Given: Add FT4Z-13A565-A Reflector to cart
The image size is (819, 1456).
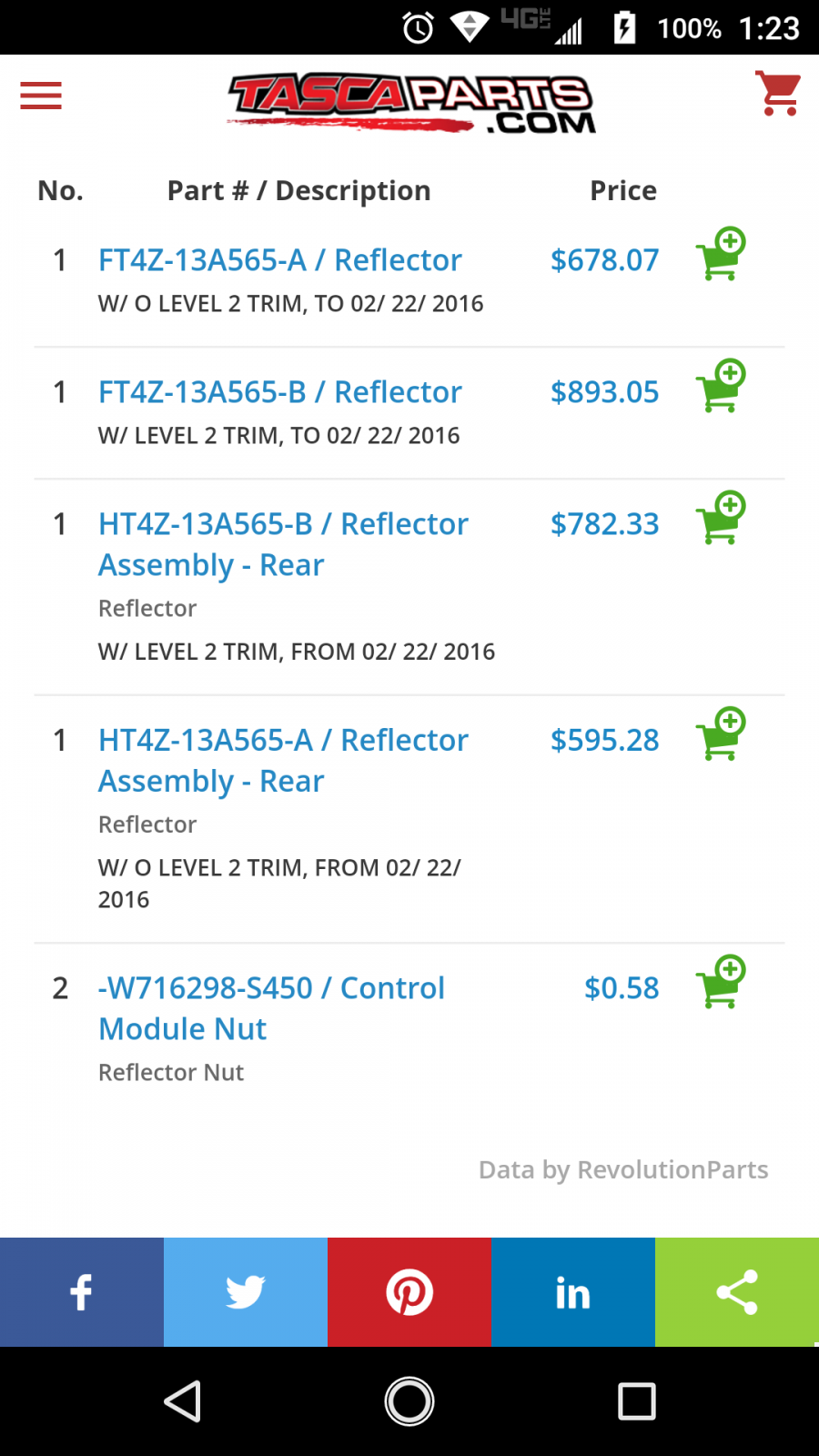Looking at the screenshot, I should pos(721,254).
